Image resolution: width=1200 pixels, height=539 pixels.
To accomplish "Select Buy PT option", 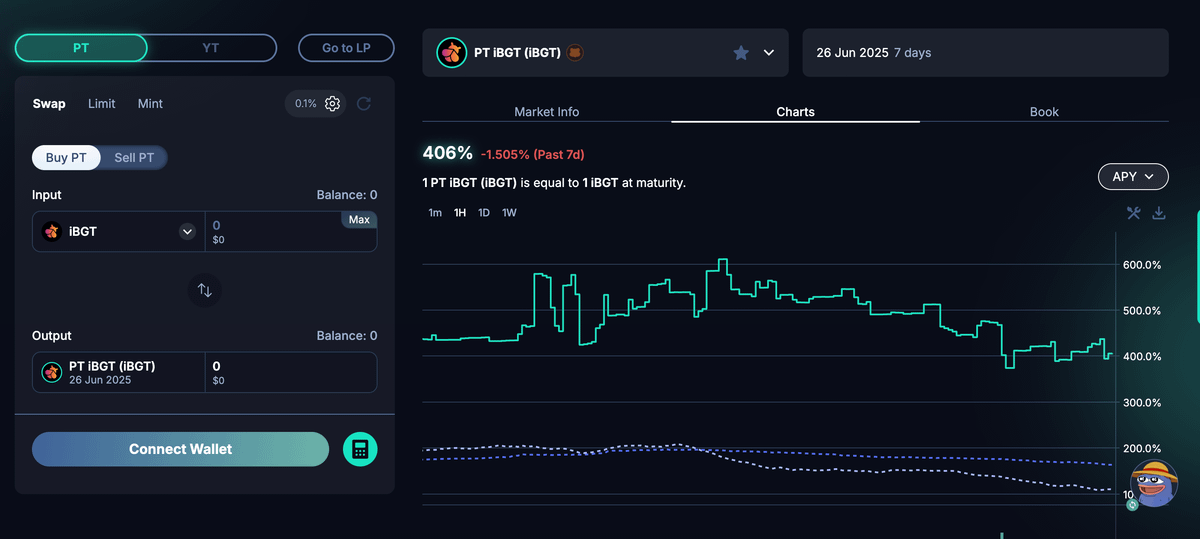I will click(67, 158).
